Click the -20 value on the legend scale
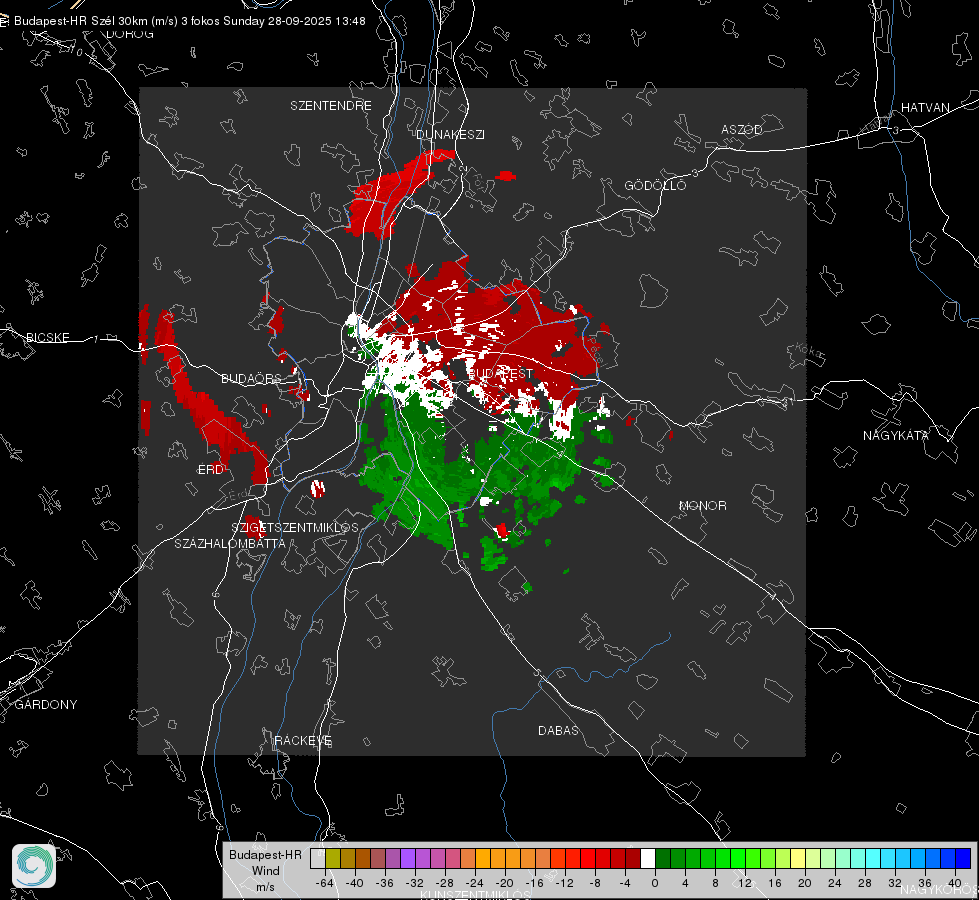The image size is (979, 900). pos(504,883)
